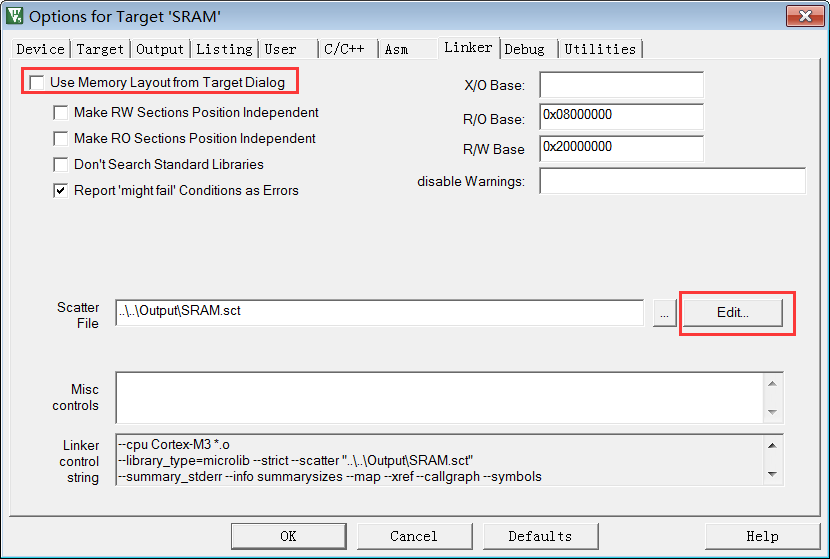The height and width of the screenshot is (559, 830).
Task: Click Edit... to open scatter file
Action: (x=733, y=313)
